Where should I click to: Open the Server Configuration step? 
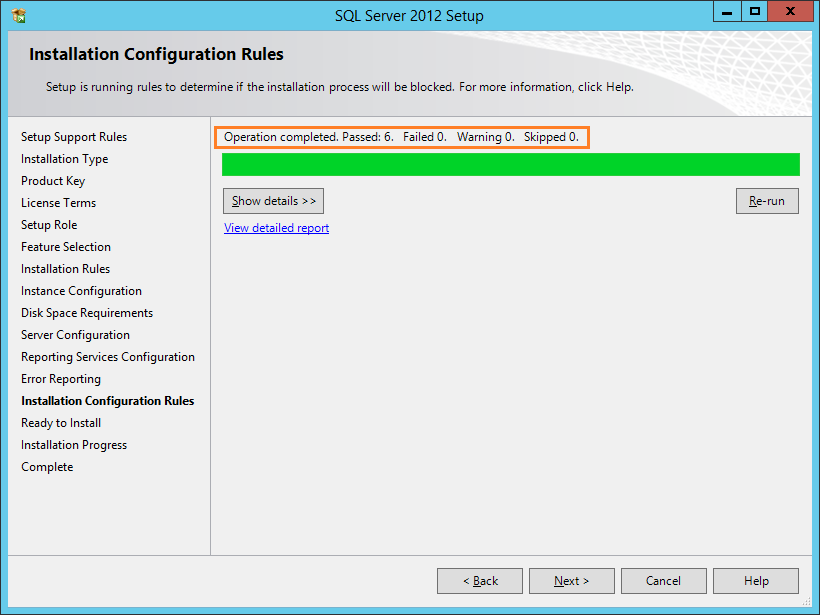tap(75, 335)
